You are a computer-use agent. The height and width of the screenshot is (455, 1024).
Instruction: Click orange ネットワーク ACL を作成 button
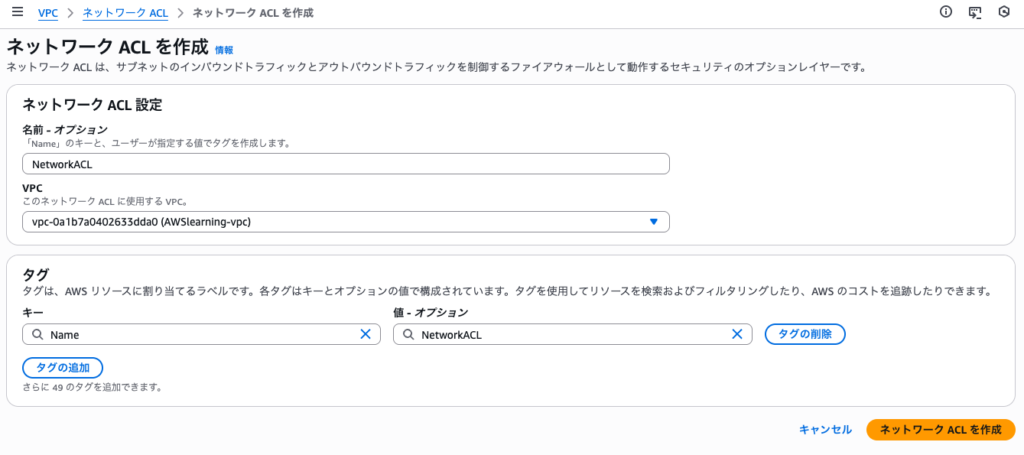coord(940,429)
